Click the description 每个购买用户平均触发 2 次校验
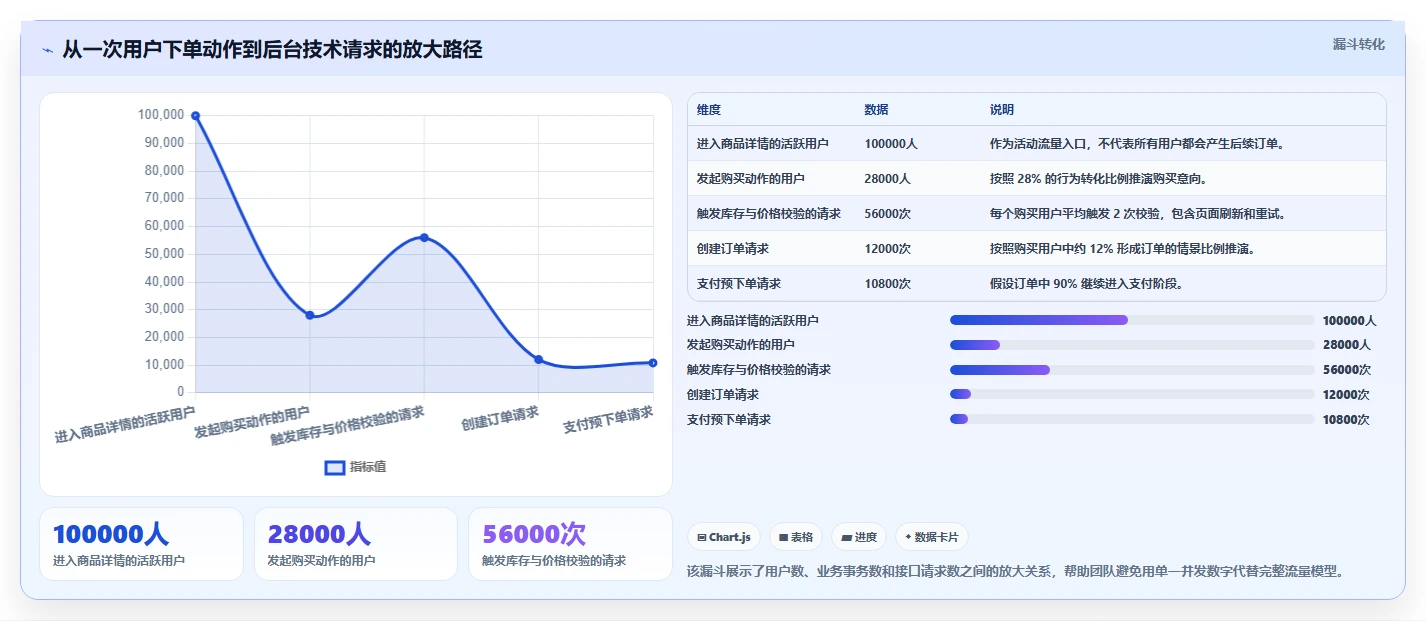Screen dimensions: 1426x621 (x=1138, y=214)
